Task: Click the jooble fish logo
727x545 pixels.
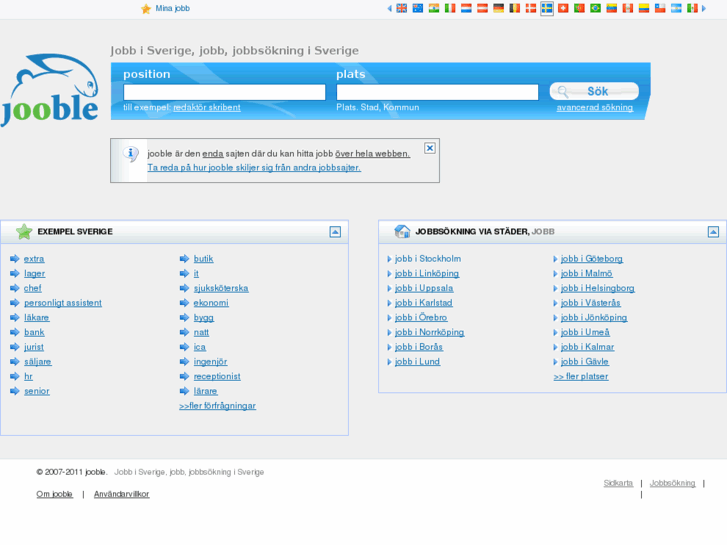Action: [50, 90]
